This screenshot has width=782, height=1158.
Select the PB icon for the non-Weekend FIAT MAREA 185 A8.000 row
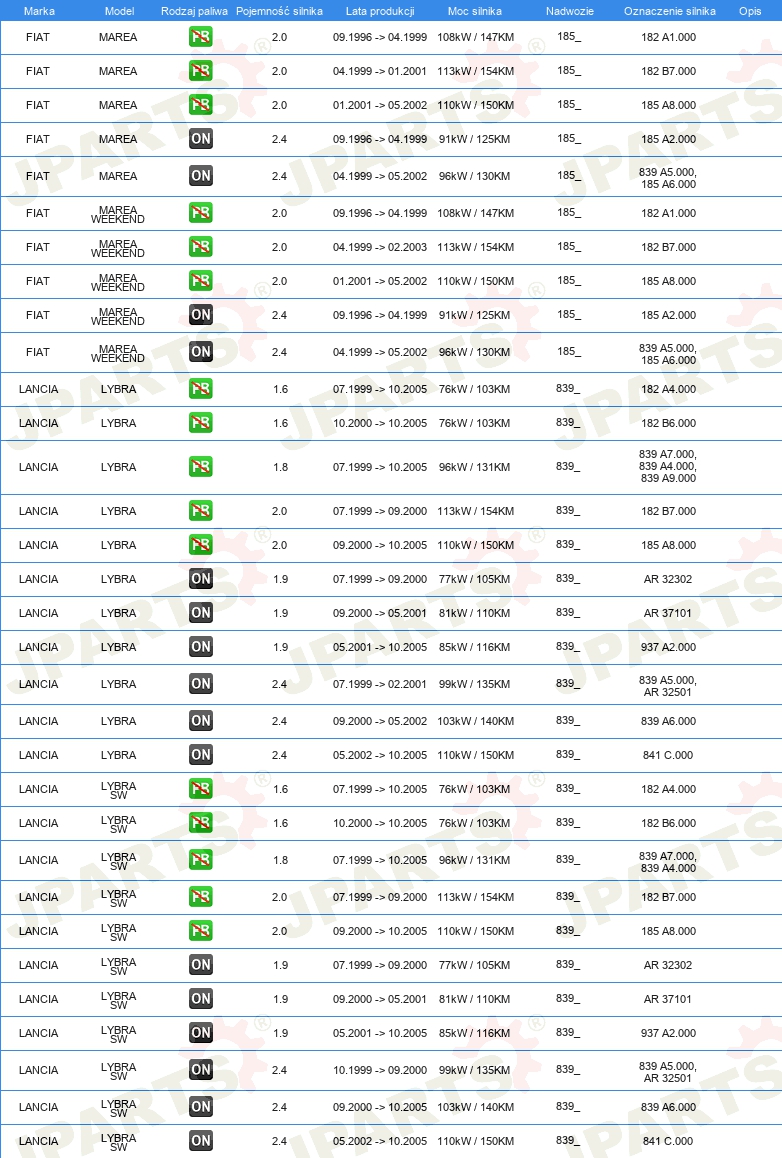tap(201, 105)
